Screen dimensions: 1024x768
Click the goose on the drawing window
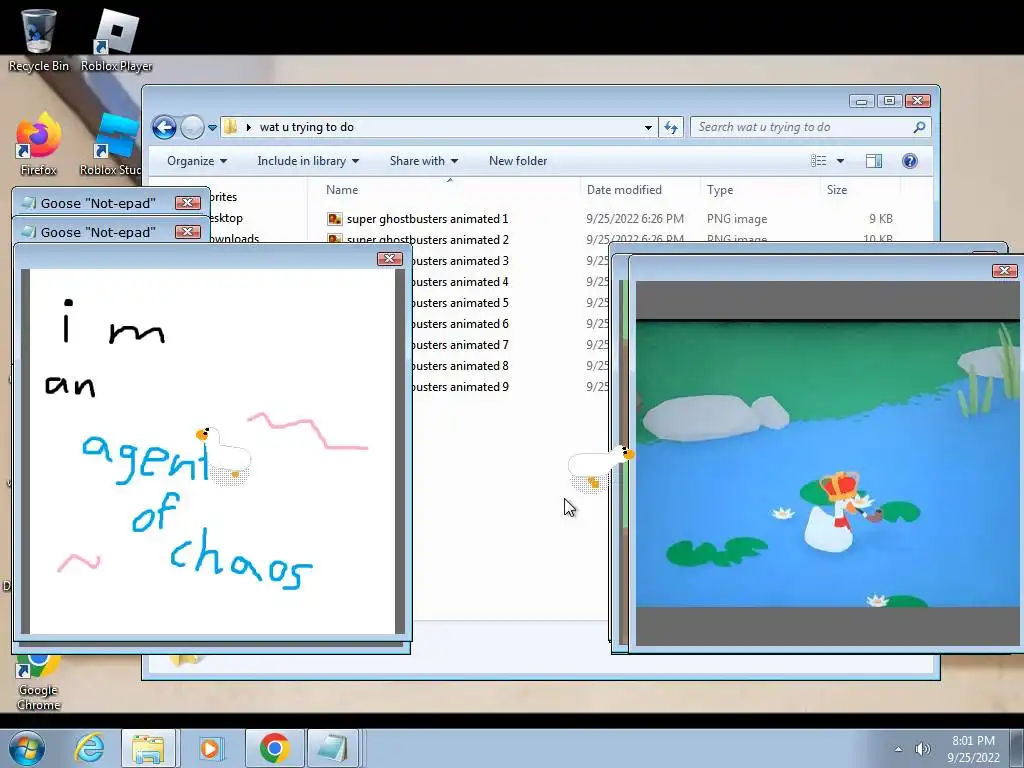click(225, 455)
